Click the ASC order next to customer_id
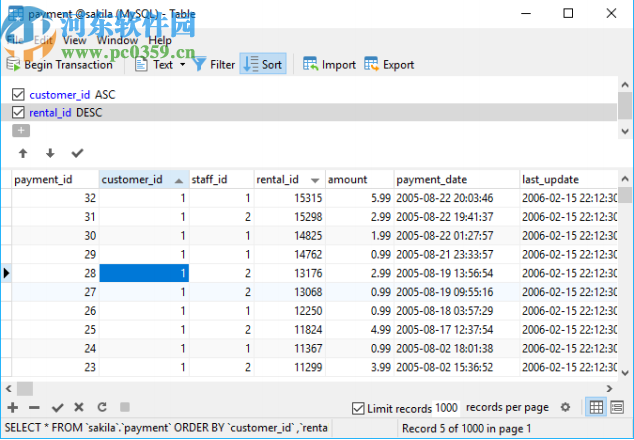 click(x=105, y=94)
